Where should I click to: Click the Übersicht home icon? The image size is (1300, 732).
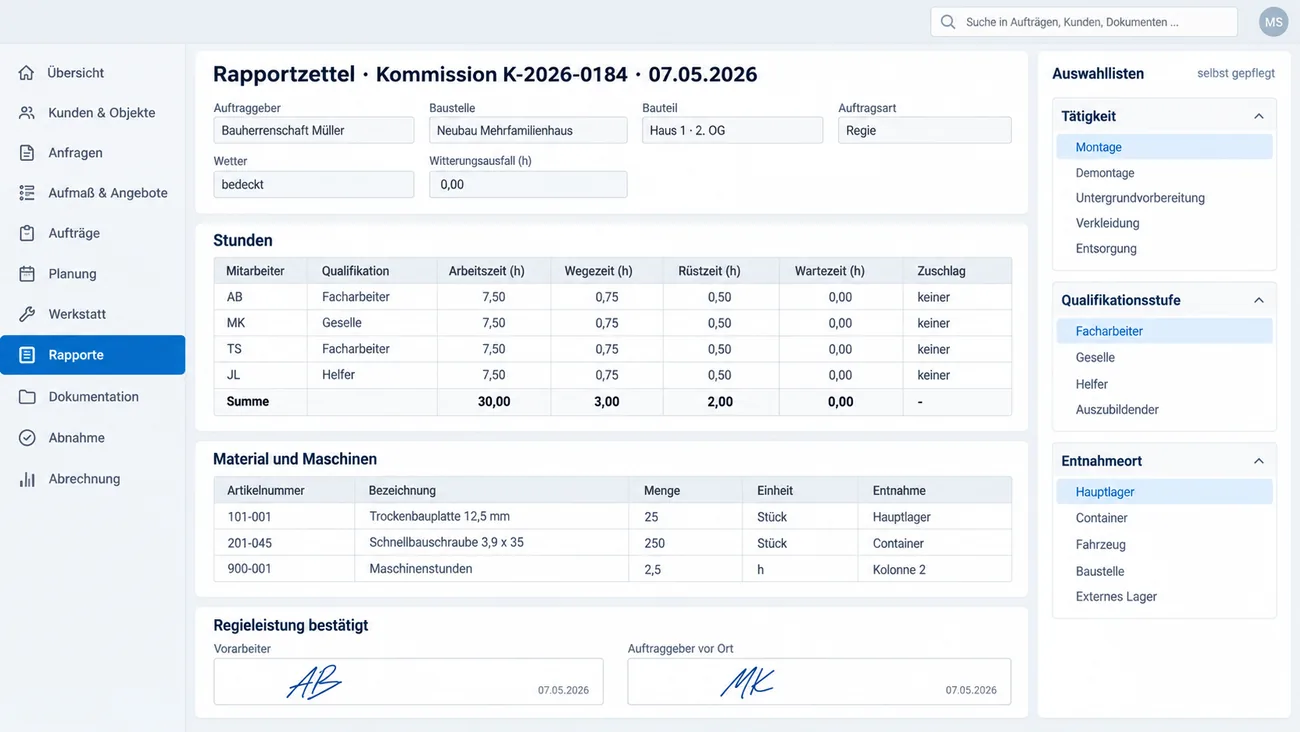(x=27, y=73)
